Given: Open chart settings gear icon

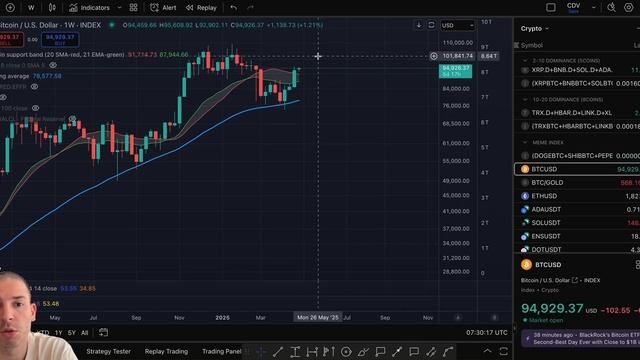Looking at the screenshot, I should (629, 7).
